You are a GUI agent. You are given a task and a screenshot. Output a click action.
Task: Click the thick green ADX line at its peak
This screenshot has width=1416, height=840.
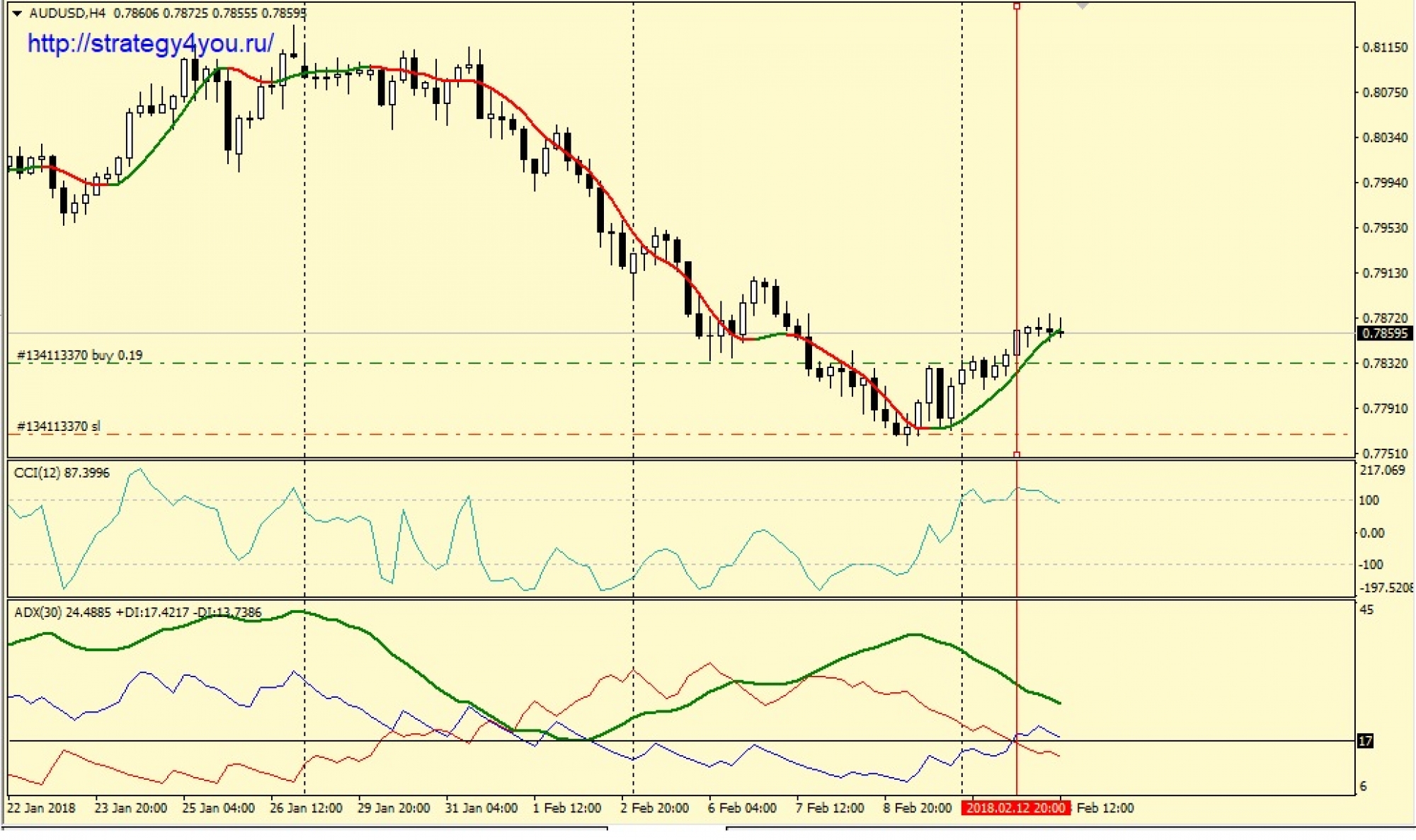(x=297, y=611)
